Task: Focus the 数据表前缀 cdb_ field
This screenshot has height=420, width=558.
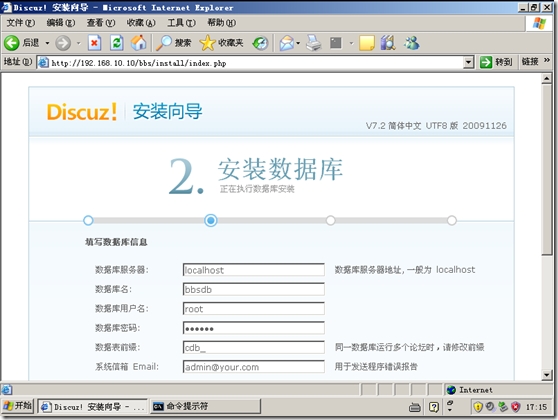Action: tap(254, 347)
